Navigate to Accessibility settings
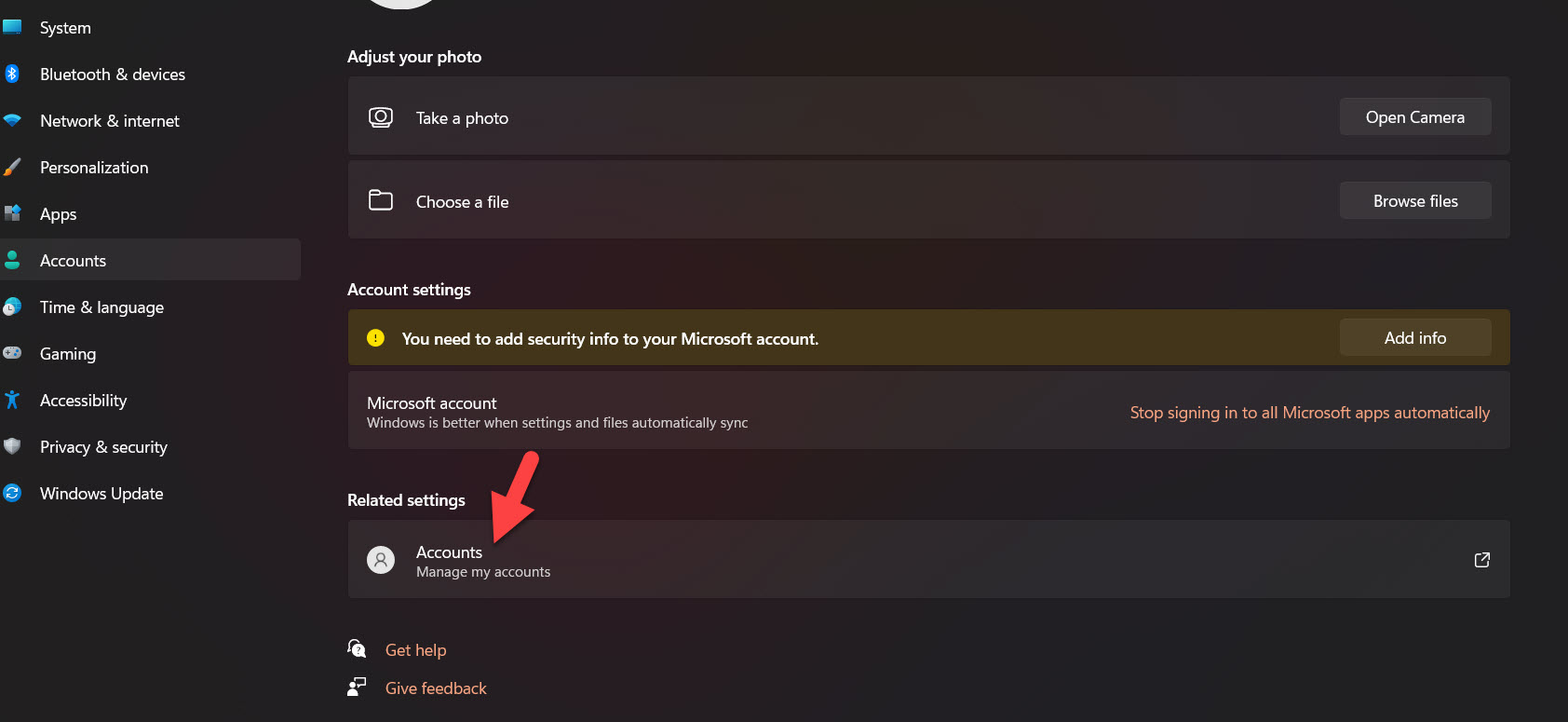This screenshot has width=1568, height=722. (83, 401)
